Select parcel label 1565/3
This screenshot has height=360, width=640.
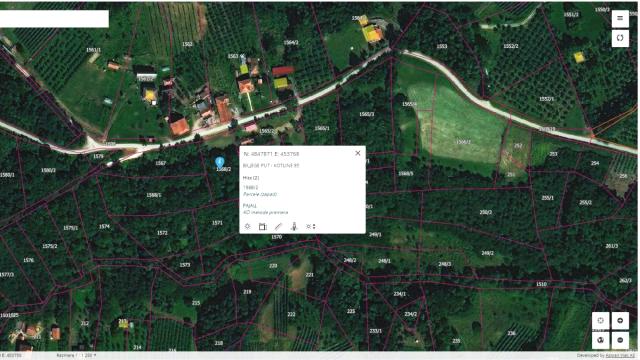tap(367, 114)
